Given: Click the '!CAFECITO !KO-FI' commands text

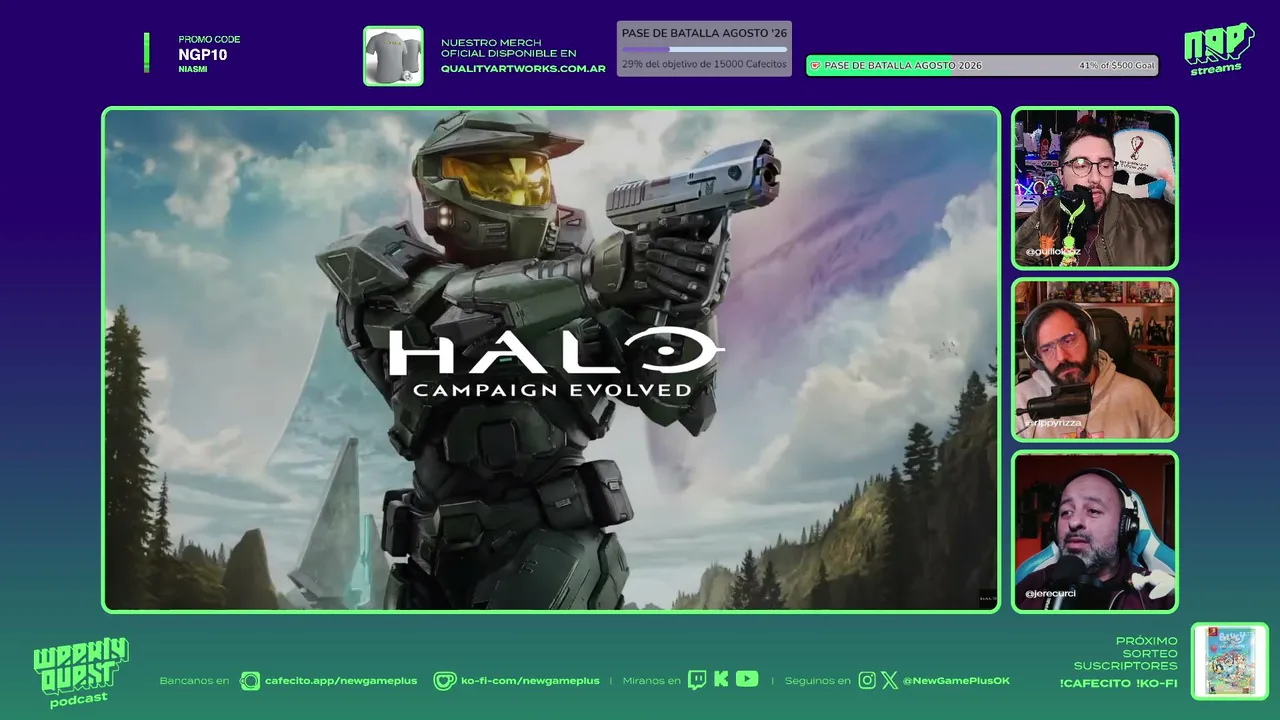Looking at the screenshot, I should [x=1118, y=684].
